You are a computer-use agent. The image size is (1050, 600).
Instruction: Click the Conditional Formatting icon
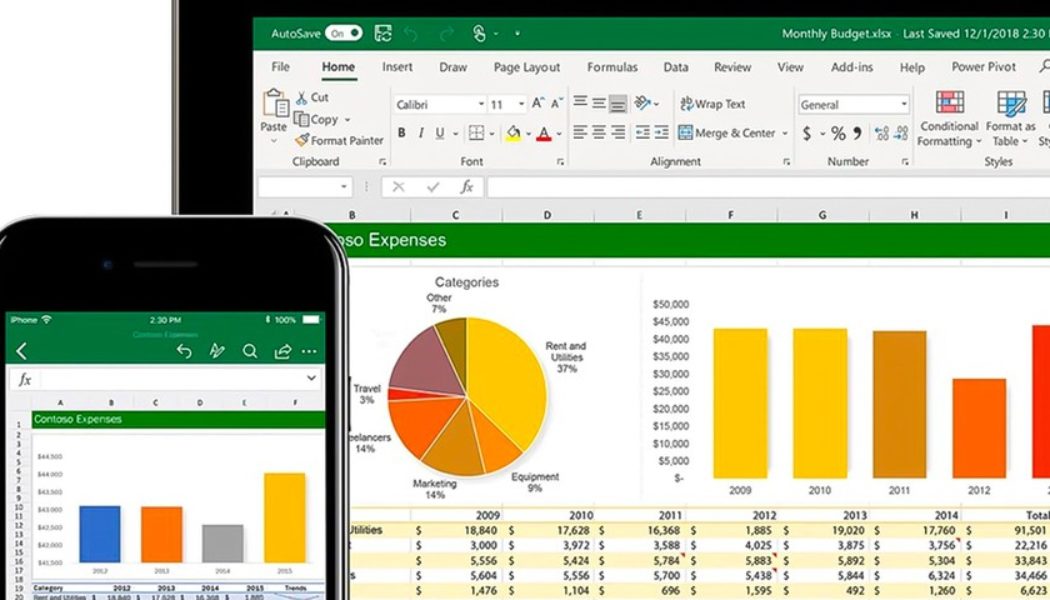pyautogui.click(x=949, y=104)
